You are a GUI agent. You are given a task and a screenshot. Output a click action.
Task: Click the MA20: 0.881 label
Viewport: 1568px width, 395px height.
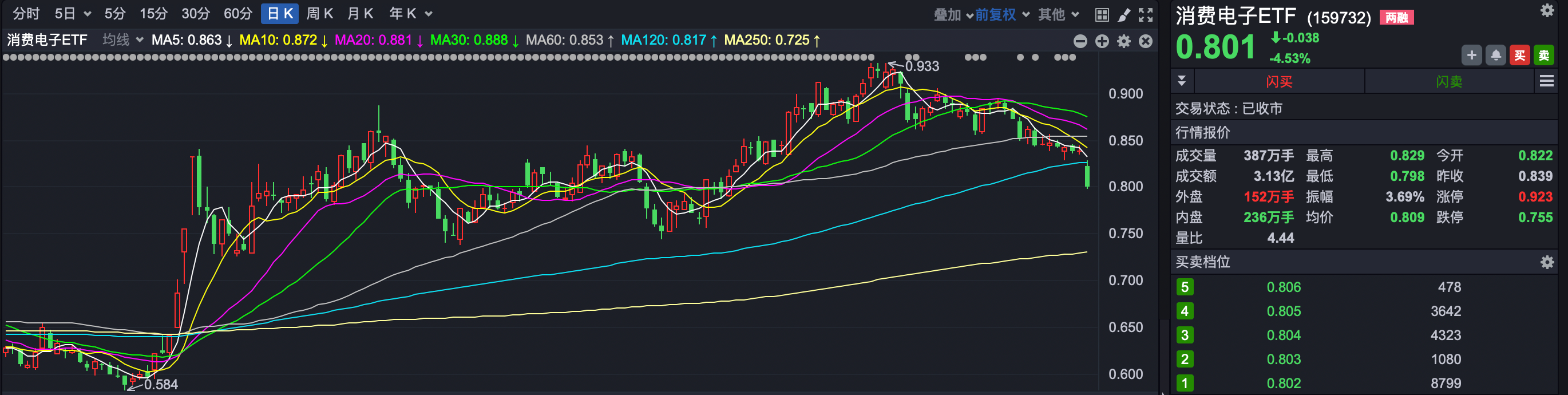pos(379,40)
